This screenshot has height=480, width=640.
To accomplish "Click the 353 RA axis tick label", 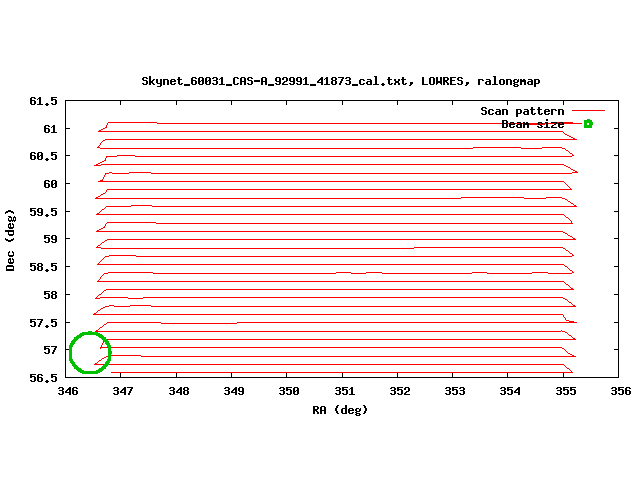I will [x=455, y=391].
